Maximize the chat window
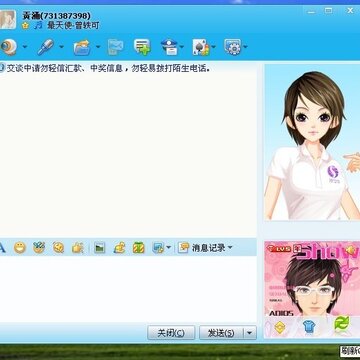This screenshot has height=360, width=360. point(328,11)
